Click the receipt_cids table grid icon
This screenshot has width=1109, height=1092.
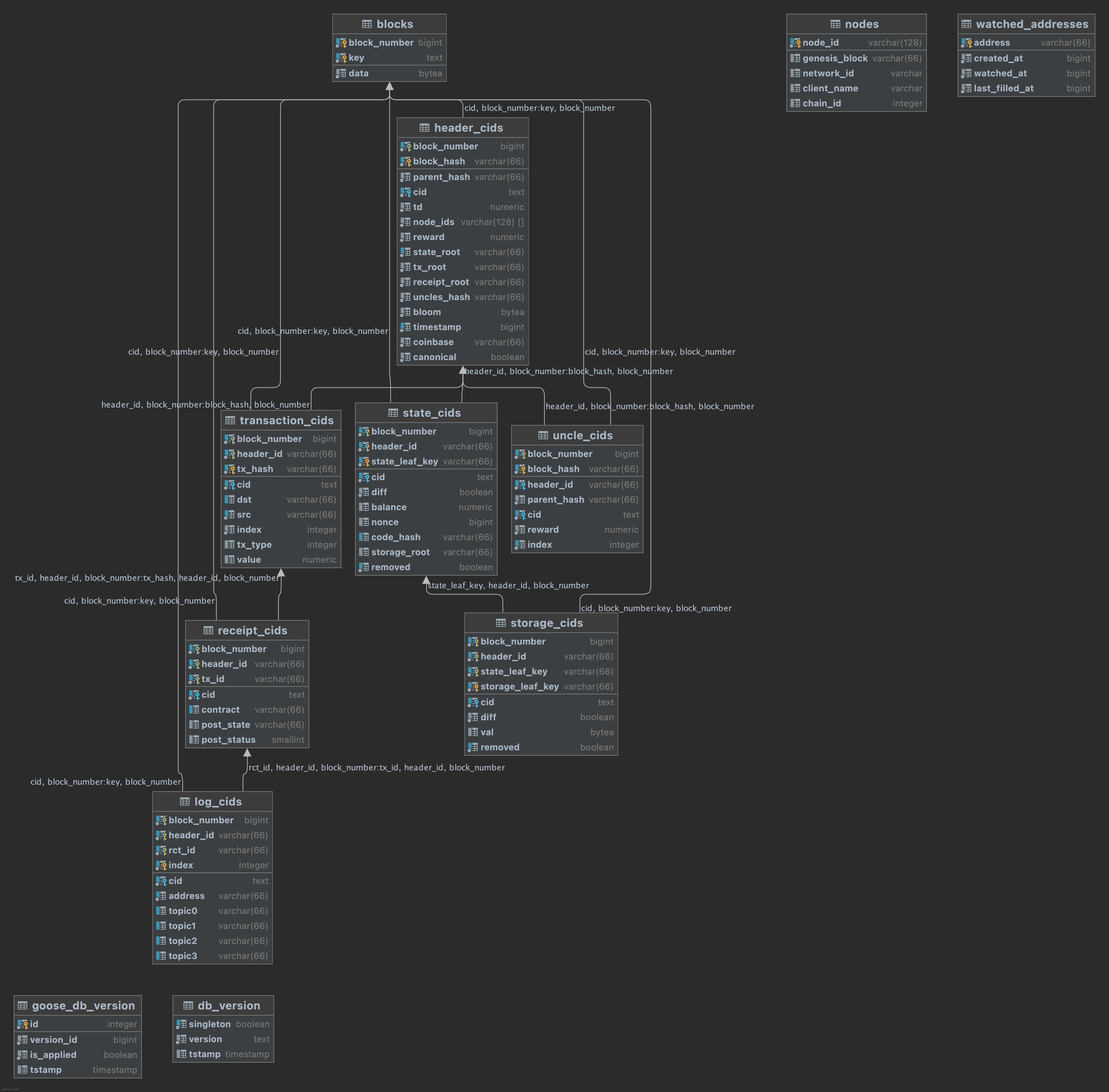tap(208, 630)
